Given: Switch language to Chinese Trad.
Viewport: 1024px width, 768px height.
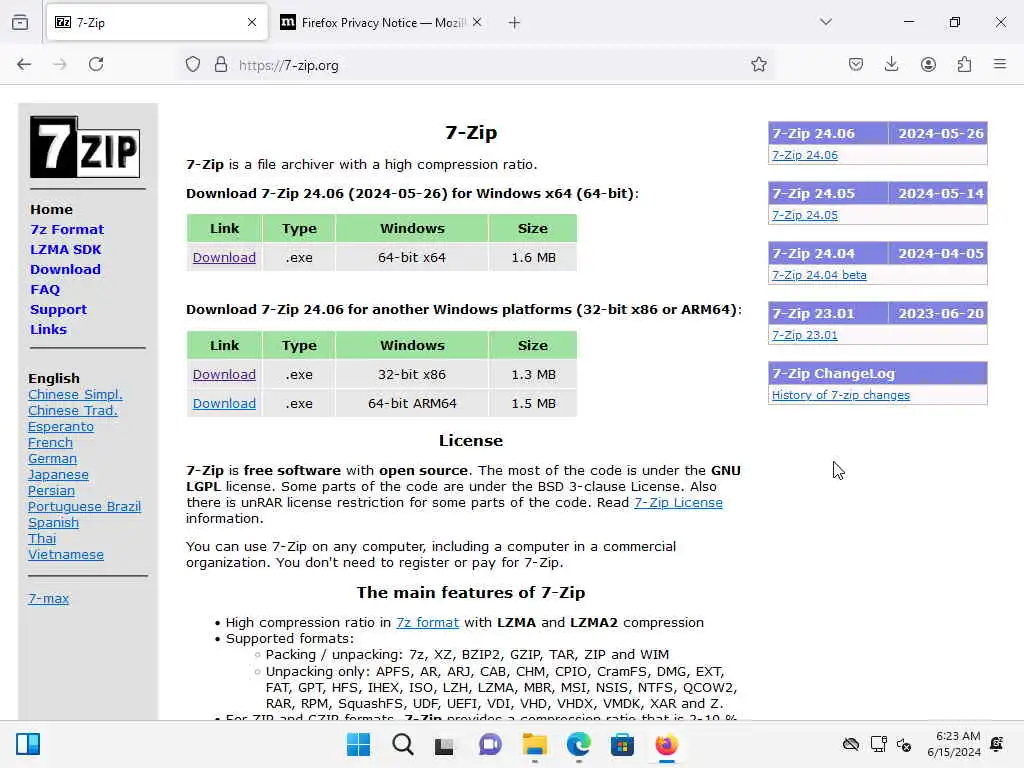Looking at the screenshot, I should (x=72, y=411).
